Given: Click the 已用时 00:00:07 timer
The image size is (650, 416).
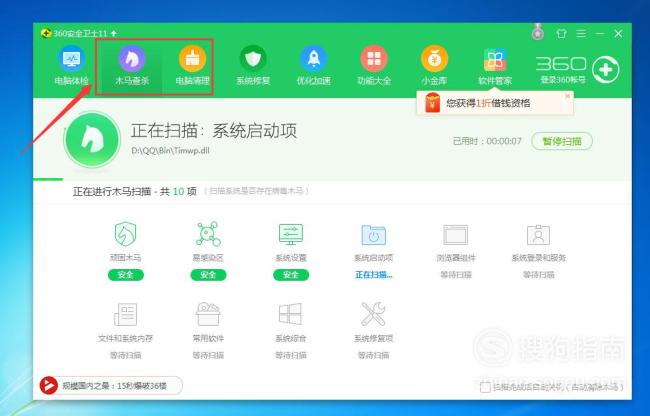Looking at the screenshot, I should click(x=487, y=141).
